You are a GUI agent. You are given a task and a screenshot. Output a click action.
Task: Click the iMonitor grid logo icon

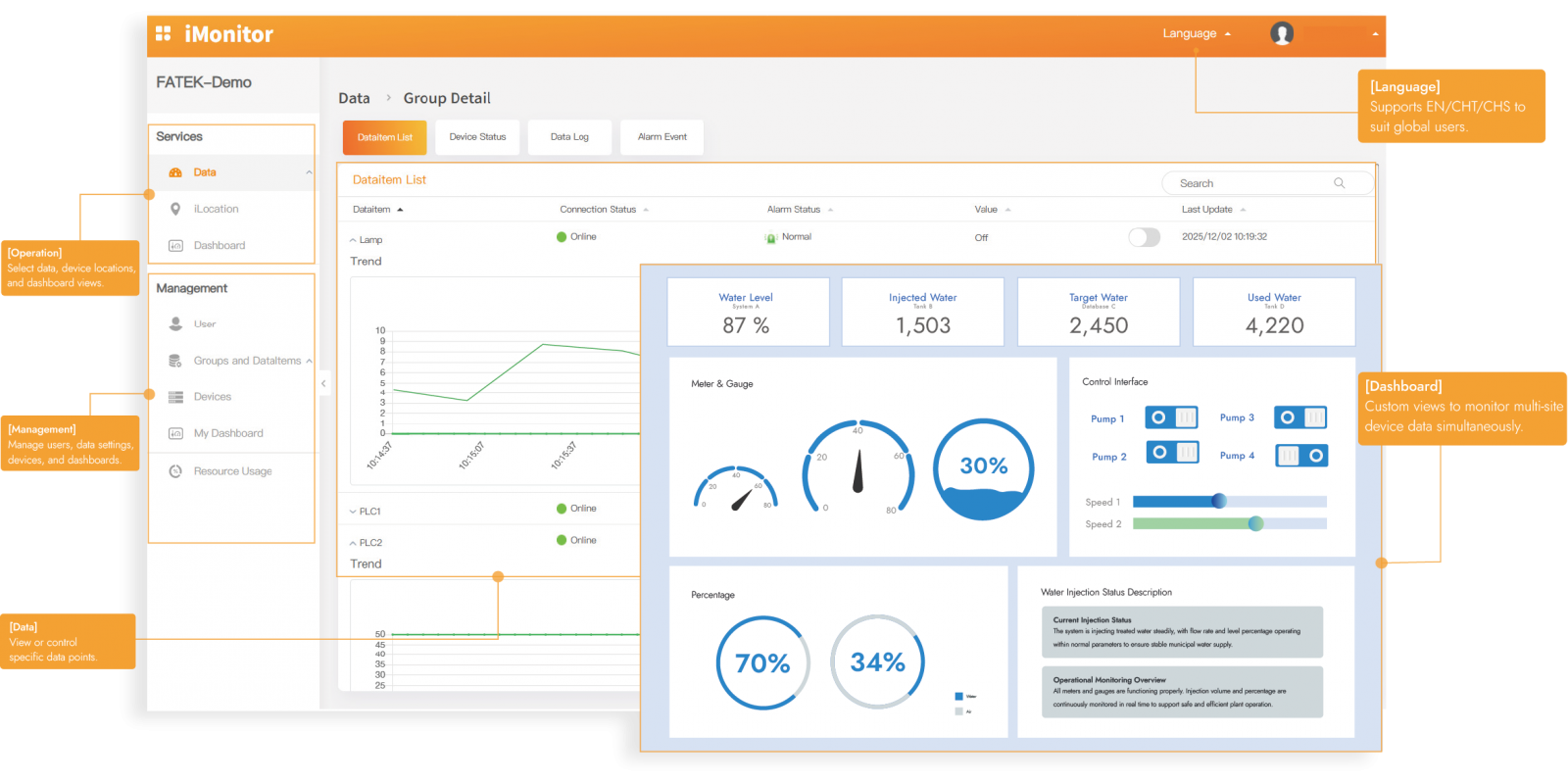164,33
